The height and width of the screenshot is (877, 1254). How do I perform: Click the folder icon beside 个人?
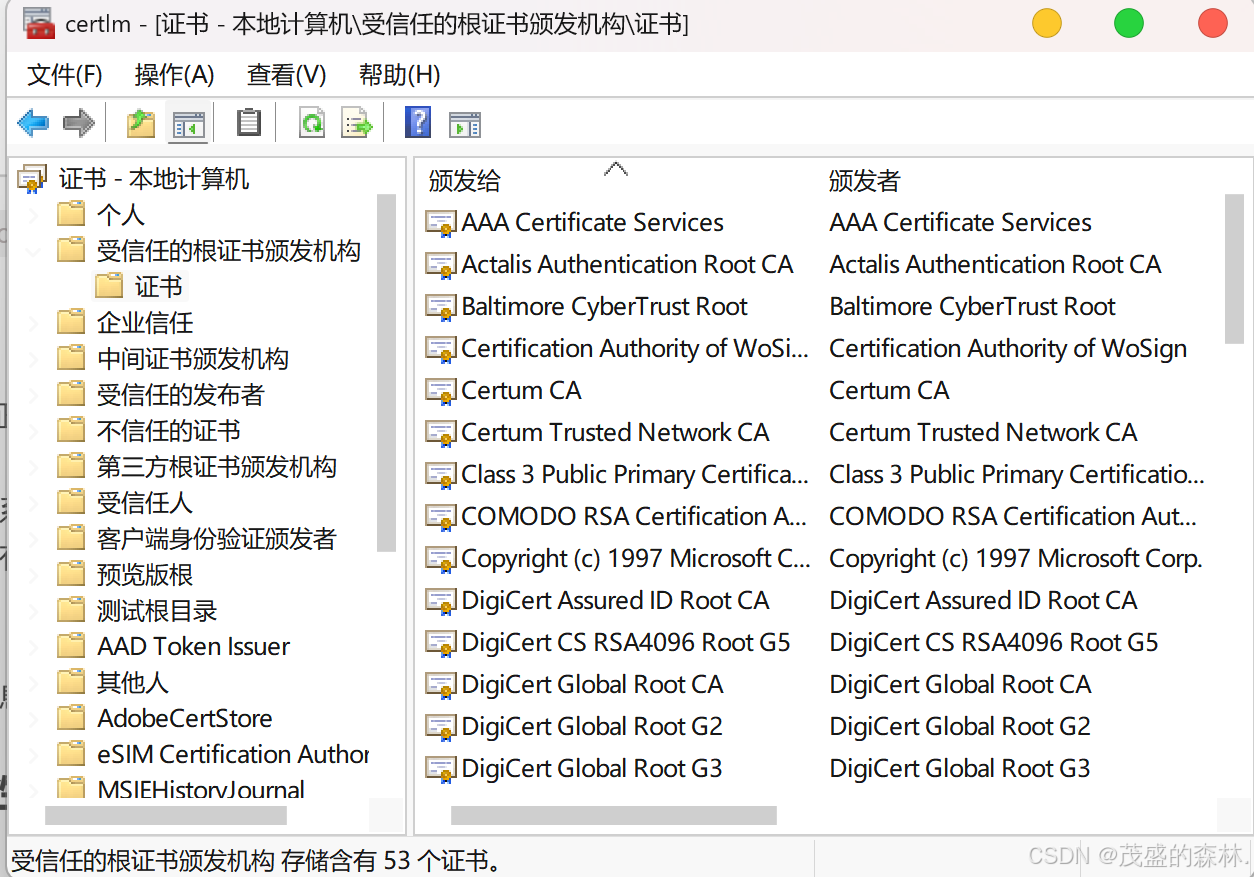[71, 214]
